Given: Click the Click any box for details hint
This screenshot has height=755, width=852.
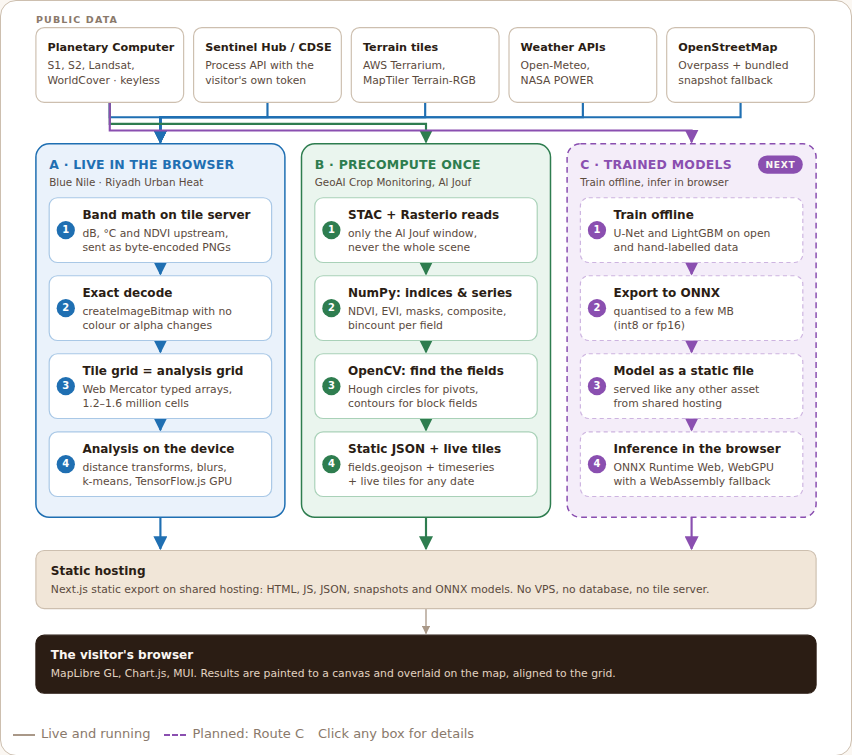Looking at the screenshot, I should pos(396,734).
